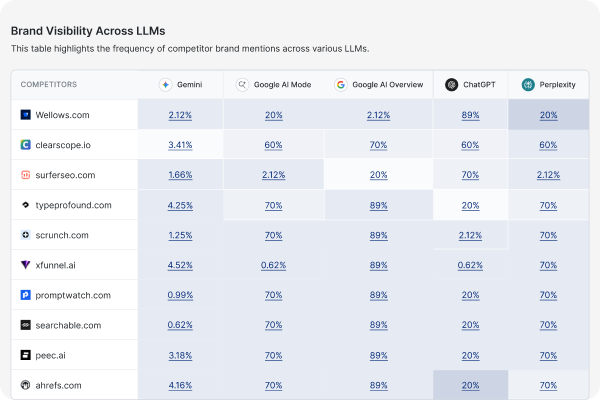This screenshot has width=600, height=400.
Task: Click the Google AI Mode icon
Action: tap(241, 85)
